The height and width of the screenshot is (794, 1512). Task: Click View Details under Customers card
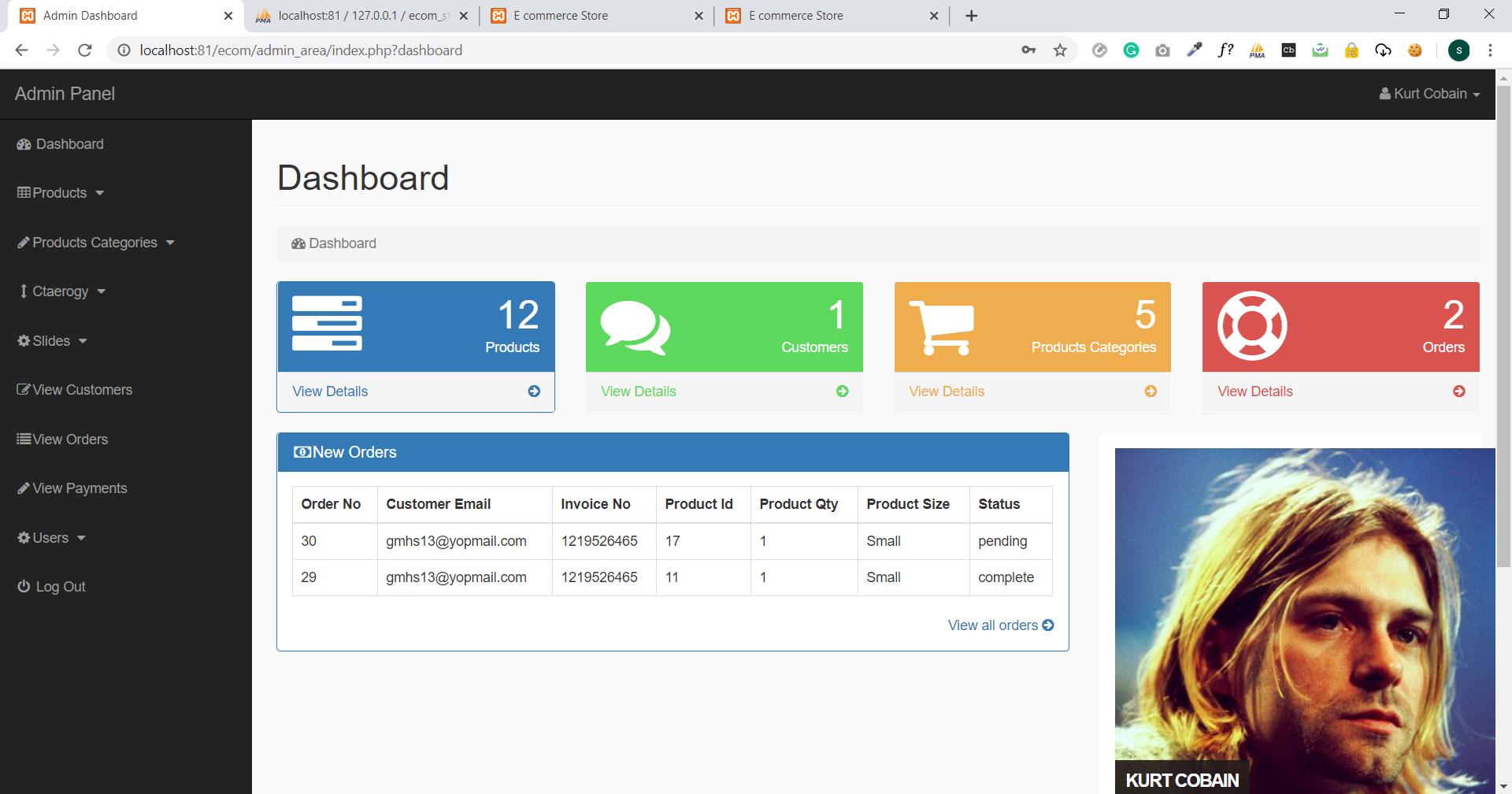pyautogui.click(x=639, y=391)
